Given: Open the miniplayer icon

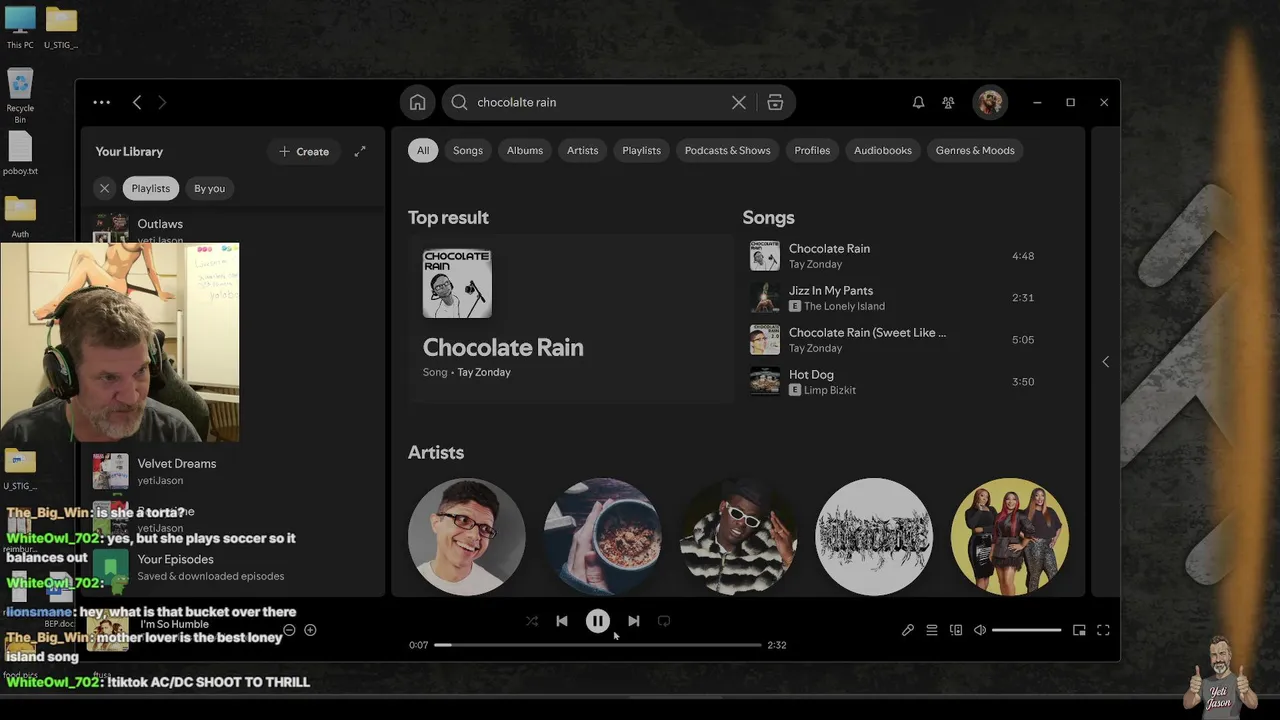Looking at the screenshot, I should tap(1079, 630).
